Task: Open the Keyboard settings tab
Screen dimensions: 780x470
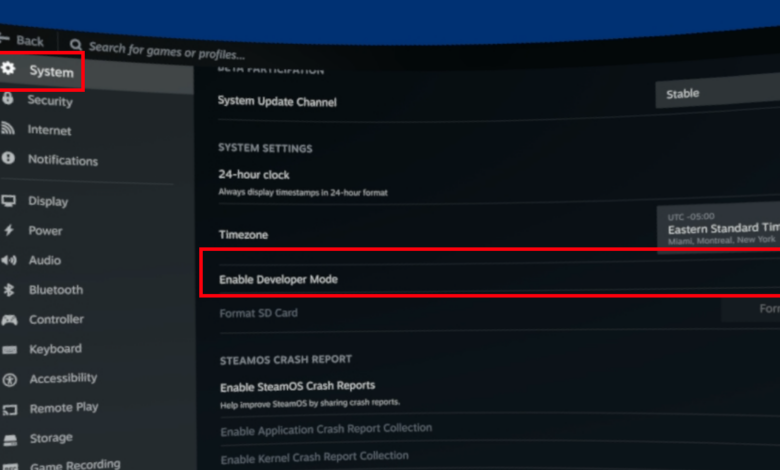Action: pos(97,349)
